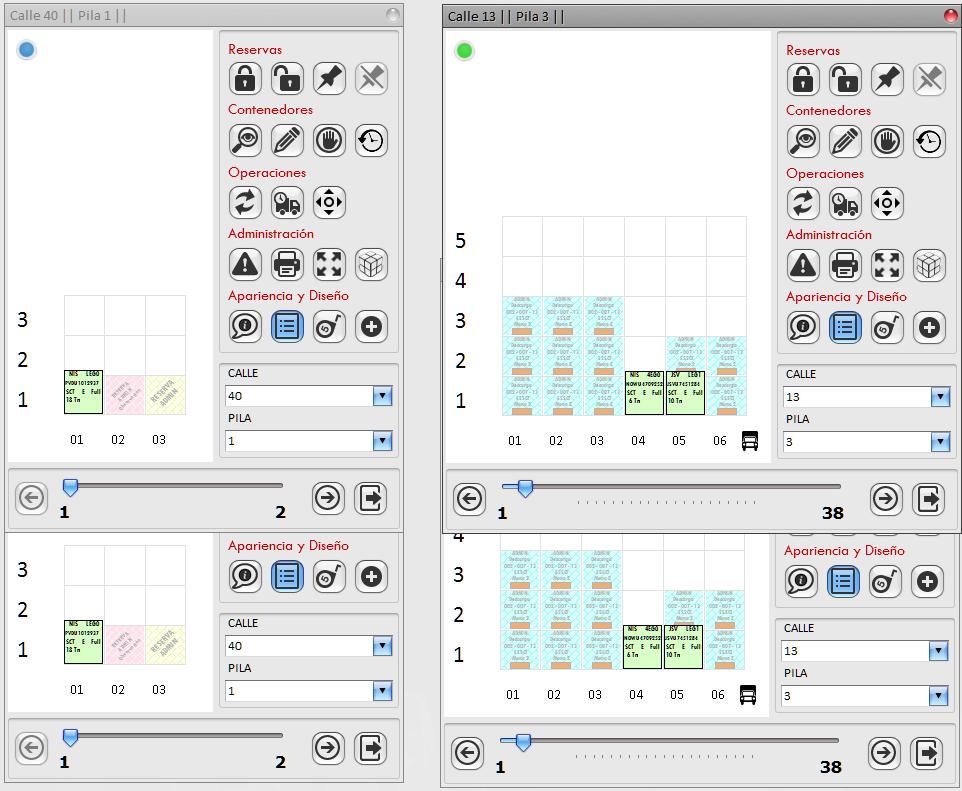Image resolution: width=962 pixels, height=791 pixels.
Task: Click the expand arrows icon in the upper Calle 40 window
Action: pos(329,264)
